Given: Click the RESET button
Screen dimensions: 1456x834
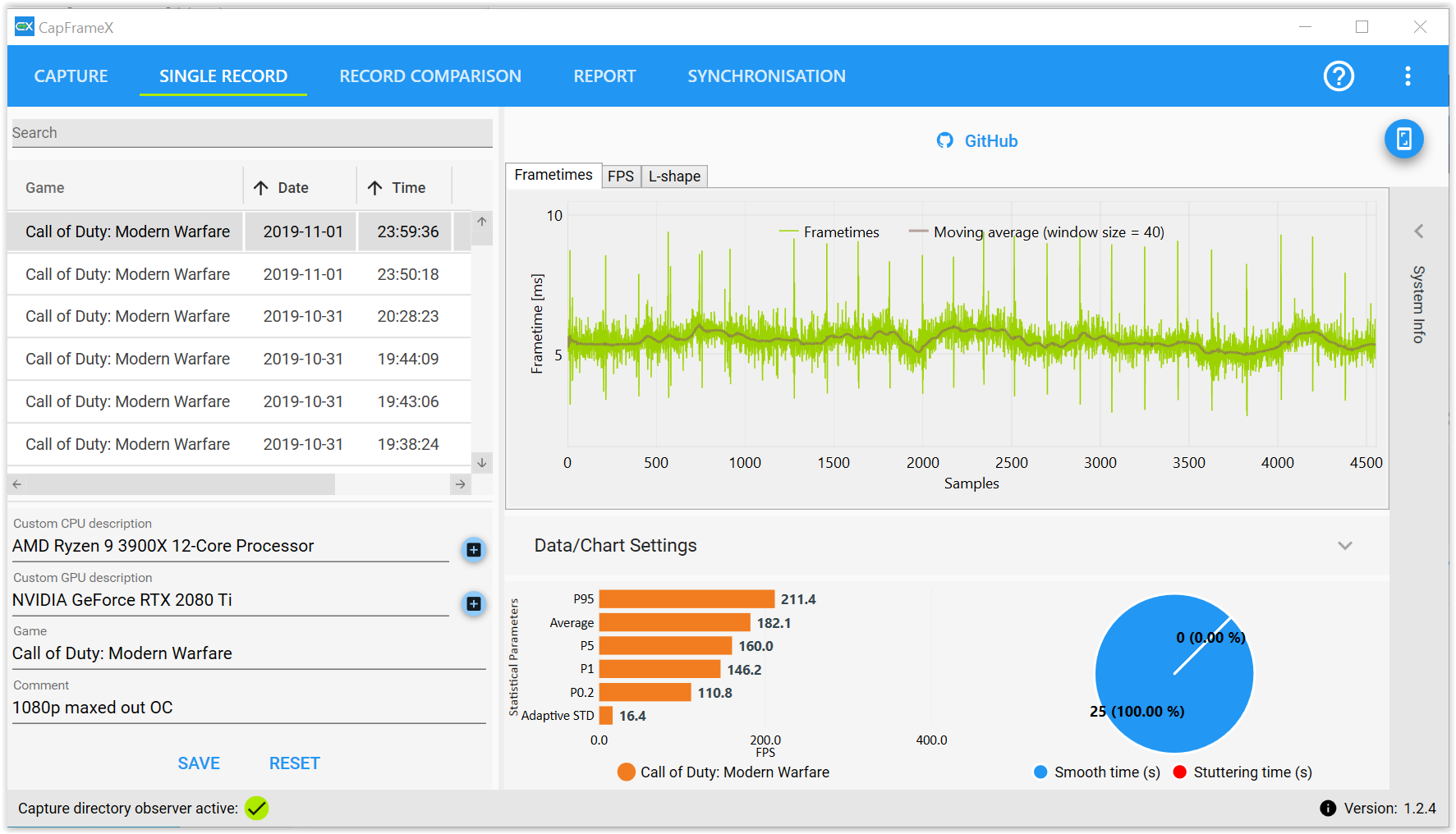Looking at the screenshot, I should 294,763.
